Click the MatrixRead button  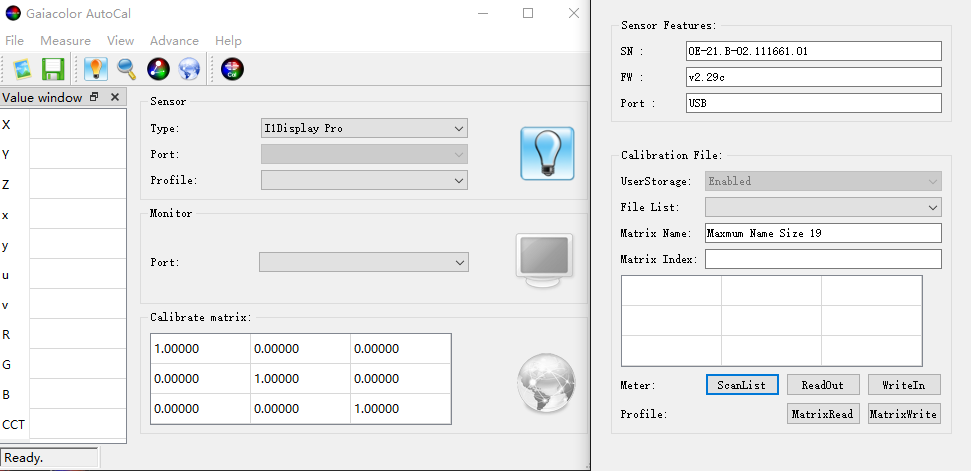tap(823, 414)
